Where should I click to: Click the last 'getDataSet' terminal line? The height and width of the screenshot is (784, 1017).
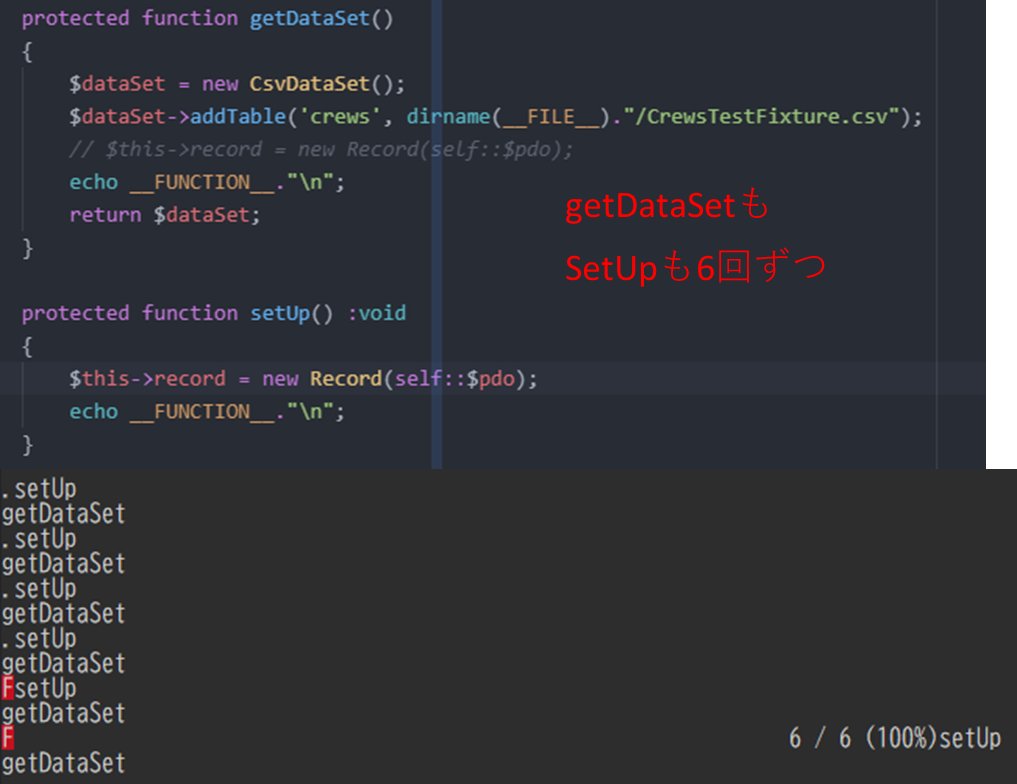point(63,763)
